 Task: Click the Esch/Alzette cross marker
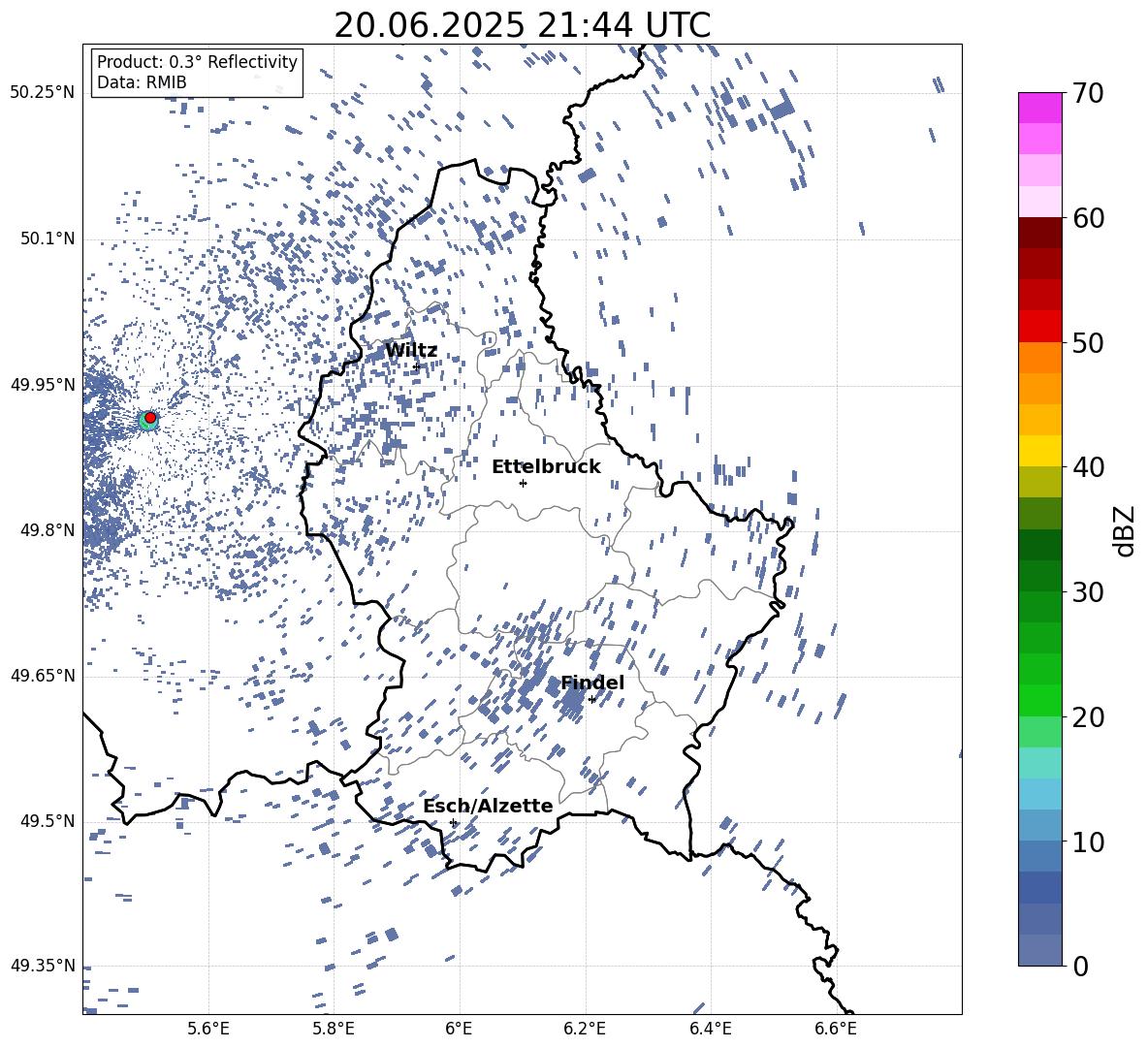[x=453, y=822]
